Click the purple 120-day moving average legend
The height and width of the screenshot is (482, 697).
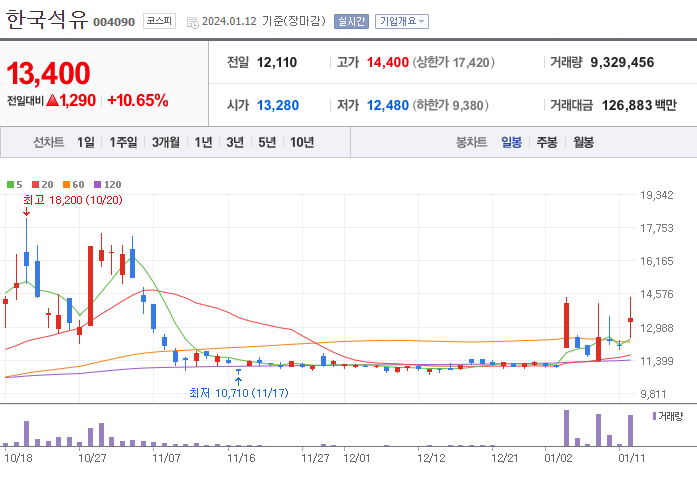coord(108,184)
